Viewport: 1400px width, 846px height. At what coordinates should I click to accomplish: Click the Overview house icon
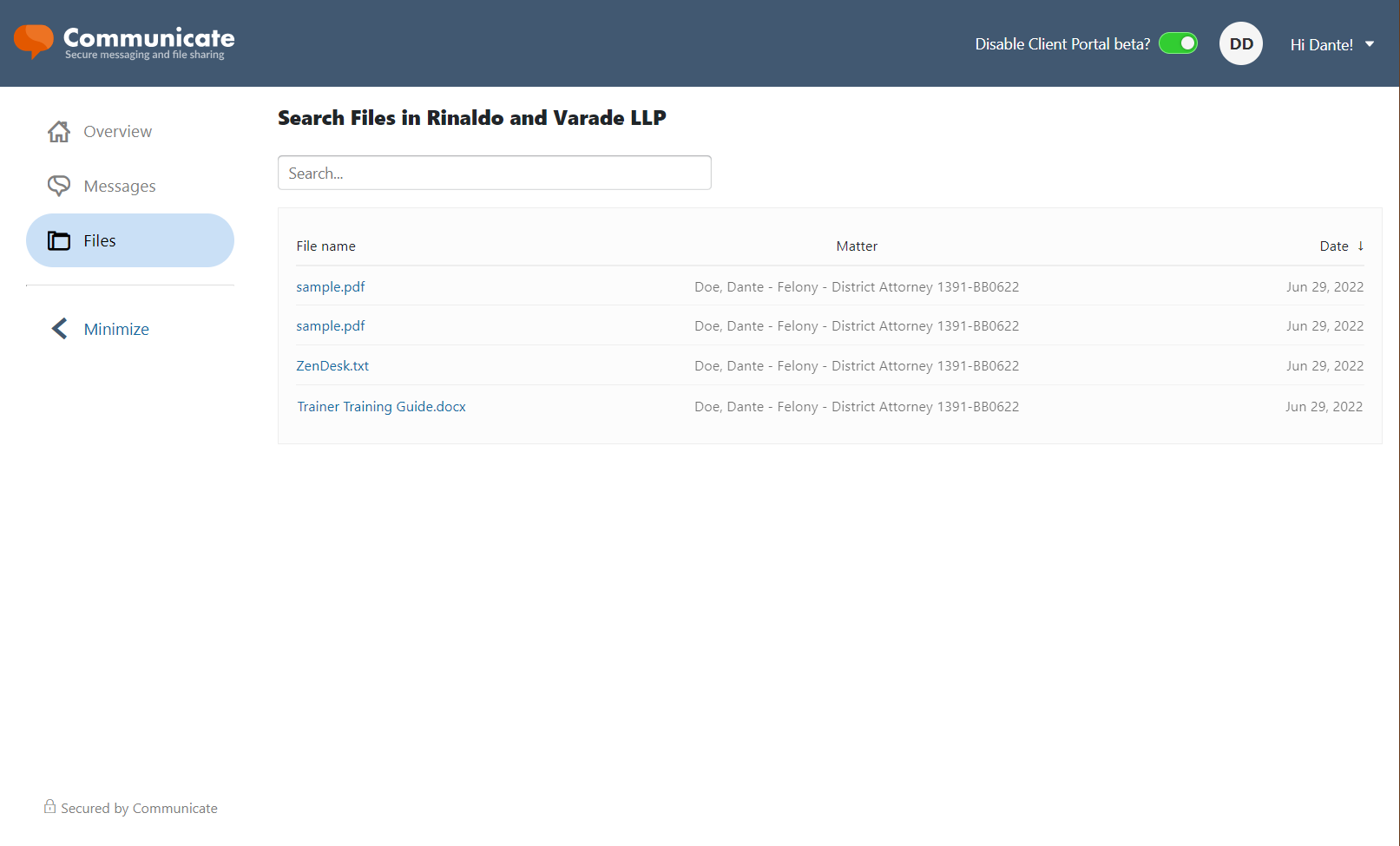point(59,131)
